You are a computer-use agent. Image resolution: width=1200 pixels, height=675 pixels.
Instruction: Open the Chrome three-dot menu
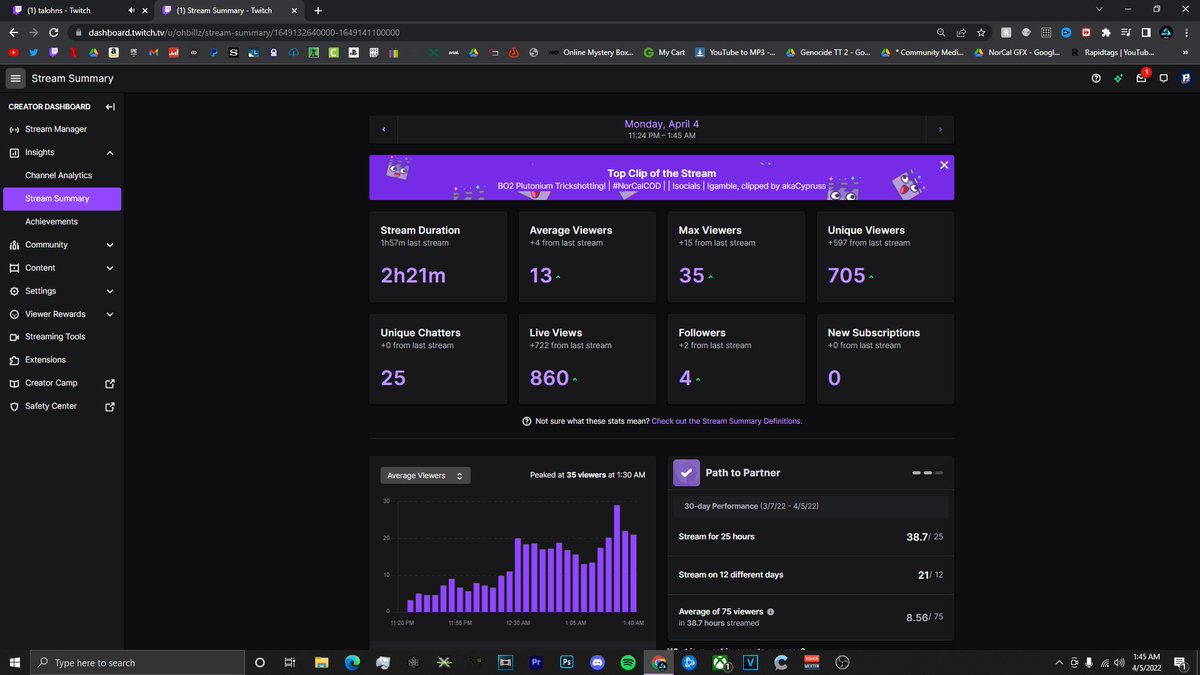1186,32
